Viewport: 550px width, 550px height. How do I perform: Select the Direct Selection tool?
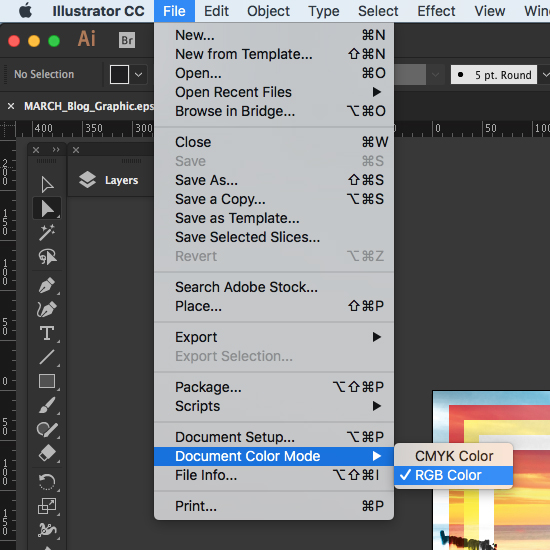point(47,208)
